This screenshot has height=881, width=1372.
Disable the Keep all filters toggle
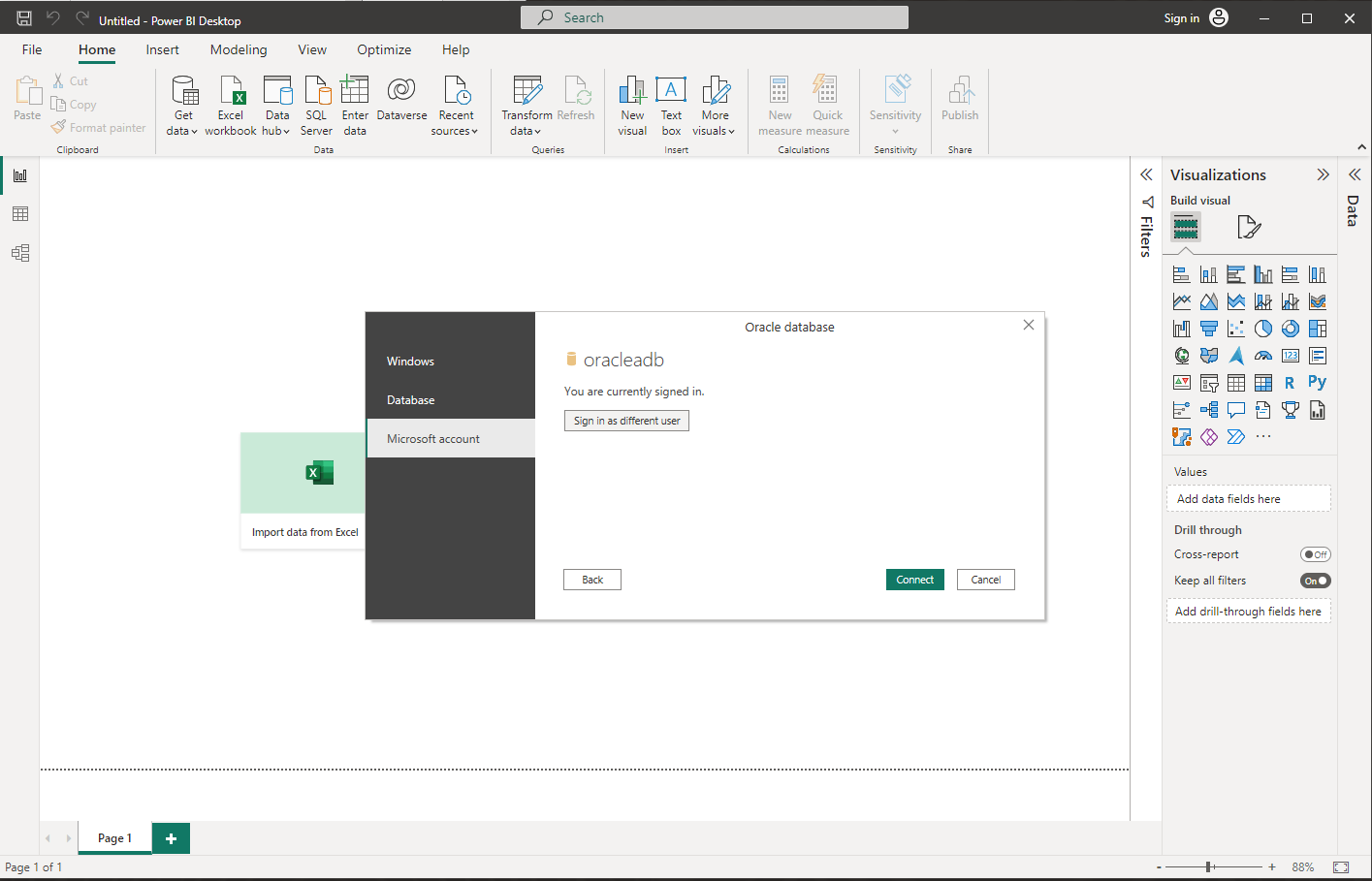pos(1315,580)
